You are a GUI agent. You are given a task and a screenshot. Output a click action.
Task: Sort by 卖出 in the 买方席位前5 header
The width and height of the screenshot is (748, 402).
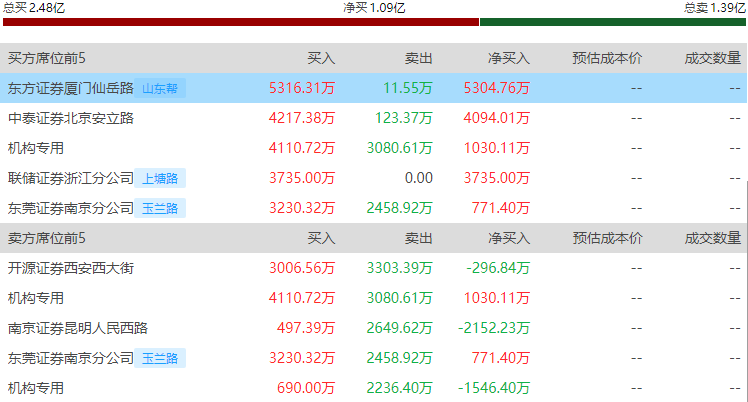click(x=418, y=58)
